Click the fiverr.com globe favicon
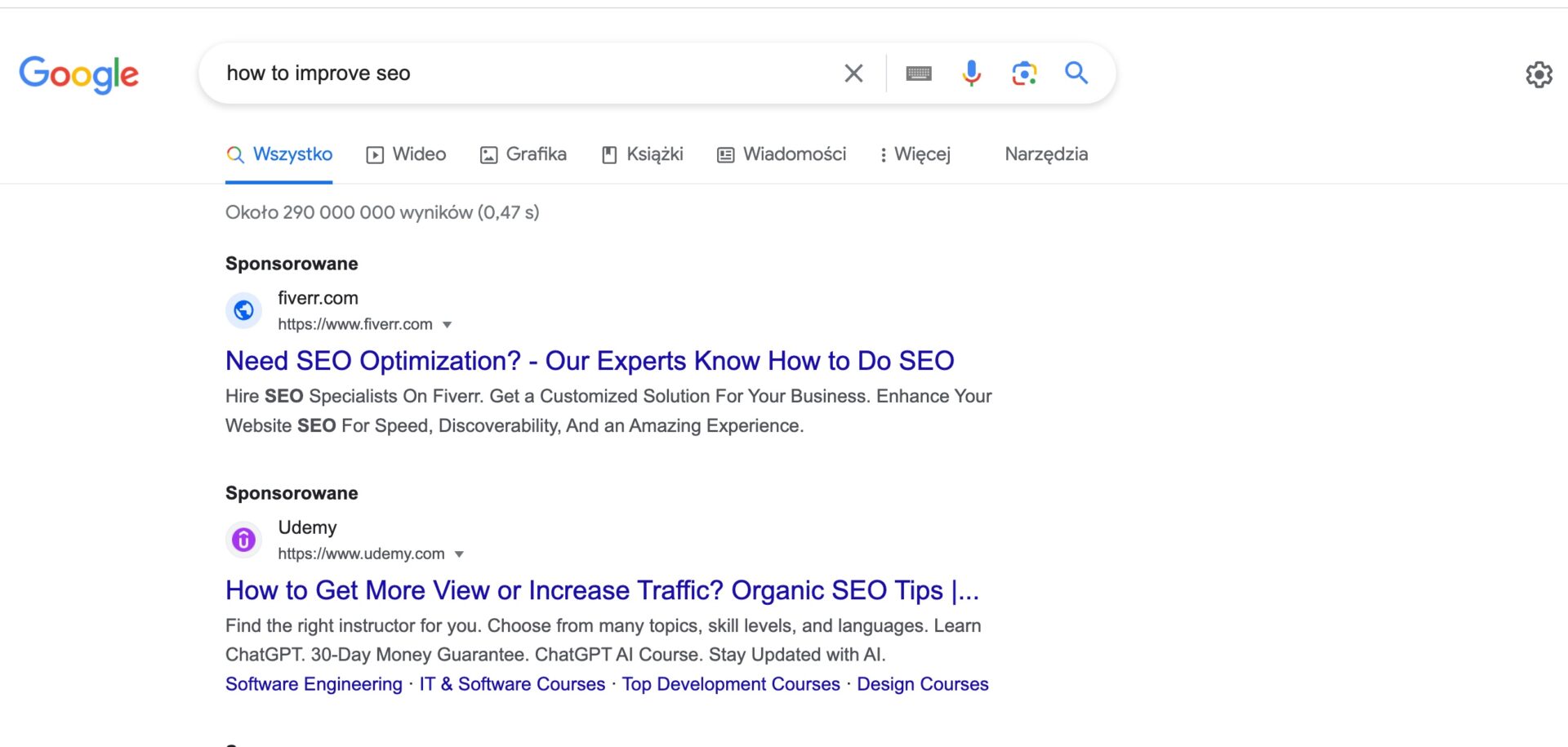The height and width of the screenshot is (747, 1568). pos(243,310)
